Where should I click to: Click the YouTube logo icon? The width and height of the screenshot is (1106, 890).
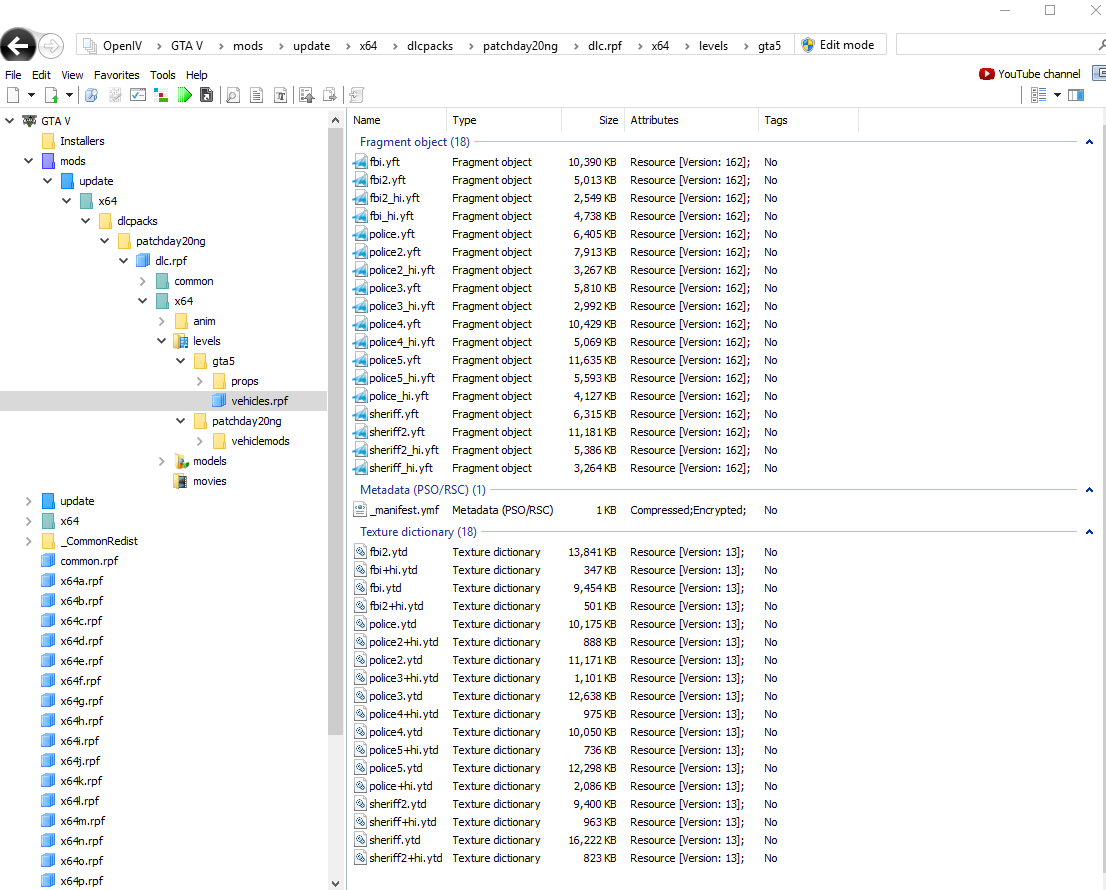(x=986, y=74)
